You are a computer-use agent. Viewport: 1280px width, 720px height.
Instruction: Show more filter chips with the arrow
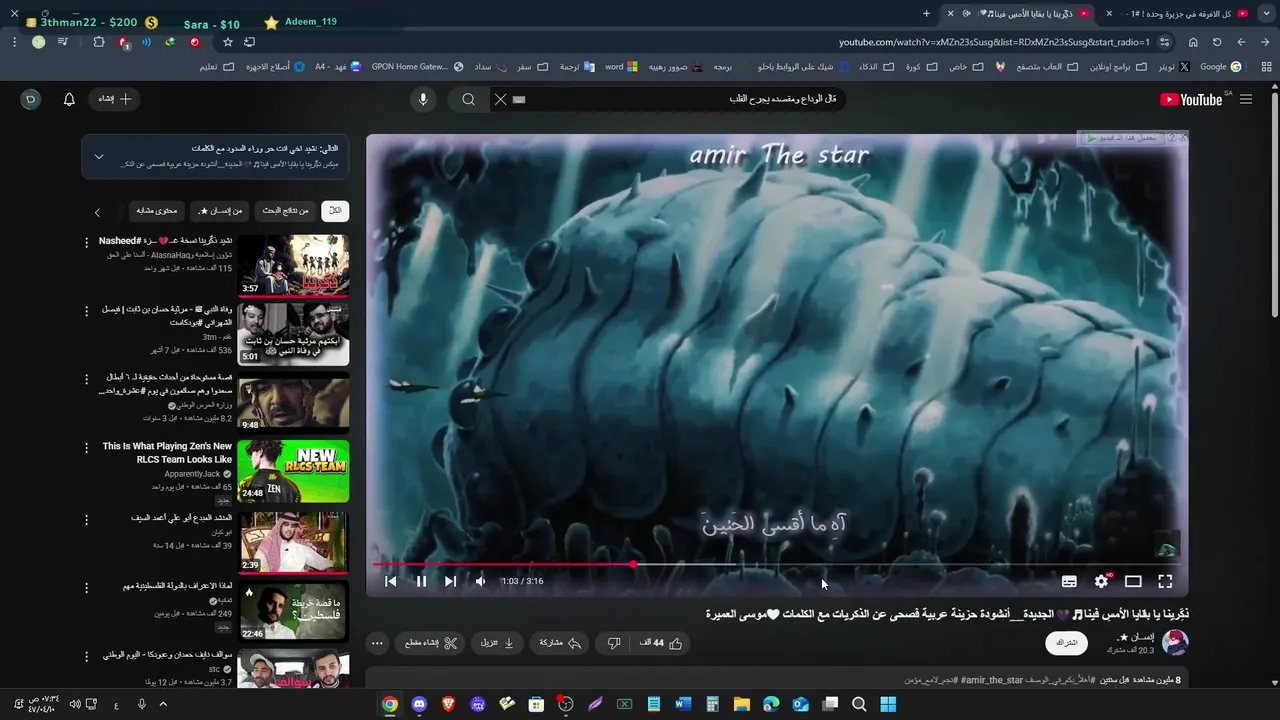click(97, 212)
